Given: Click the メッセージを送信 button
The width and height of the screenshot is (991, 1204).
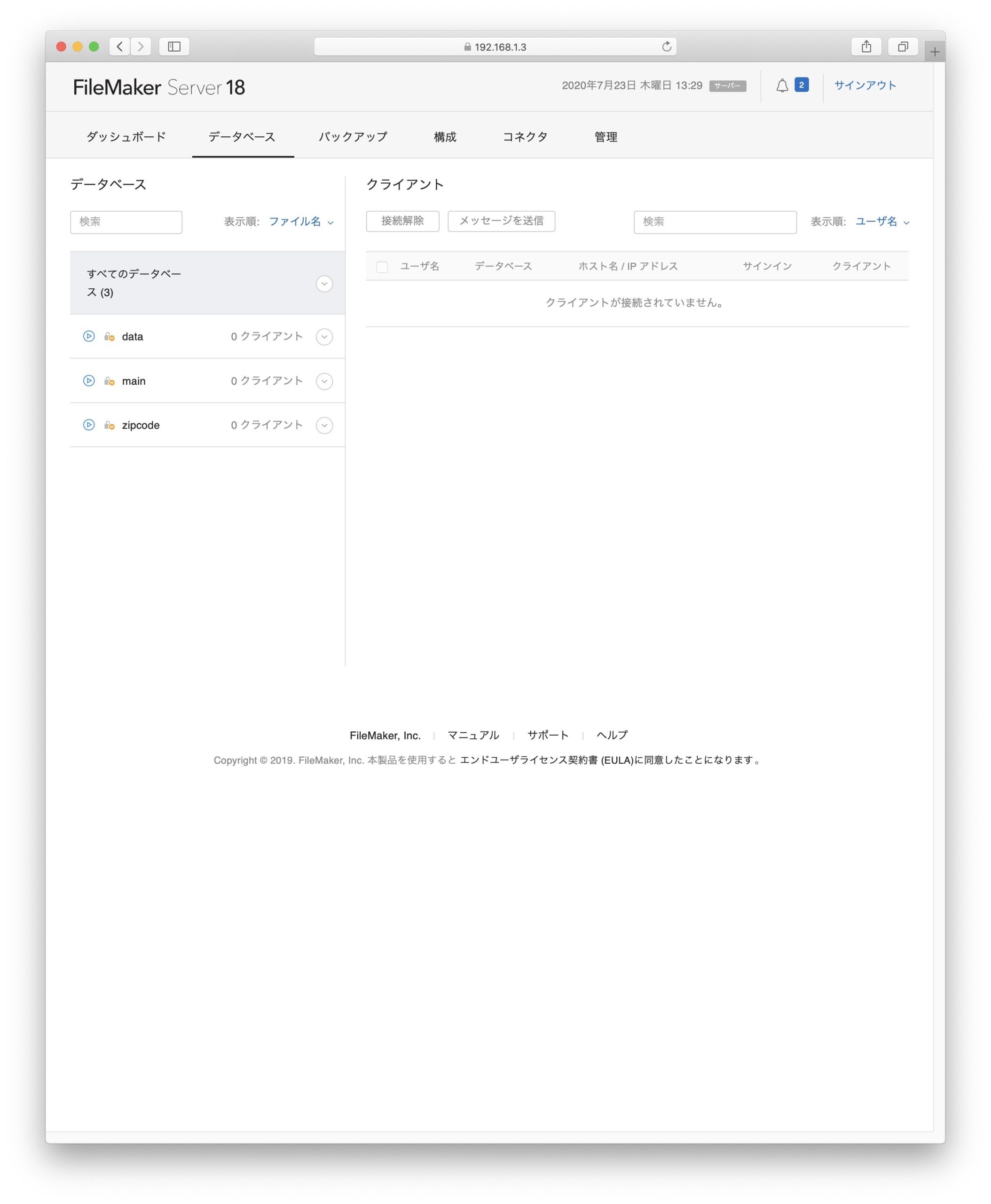Looking at the screenshot, I should point(501,221).
